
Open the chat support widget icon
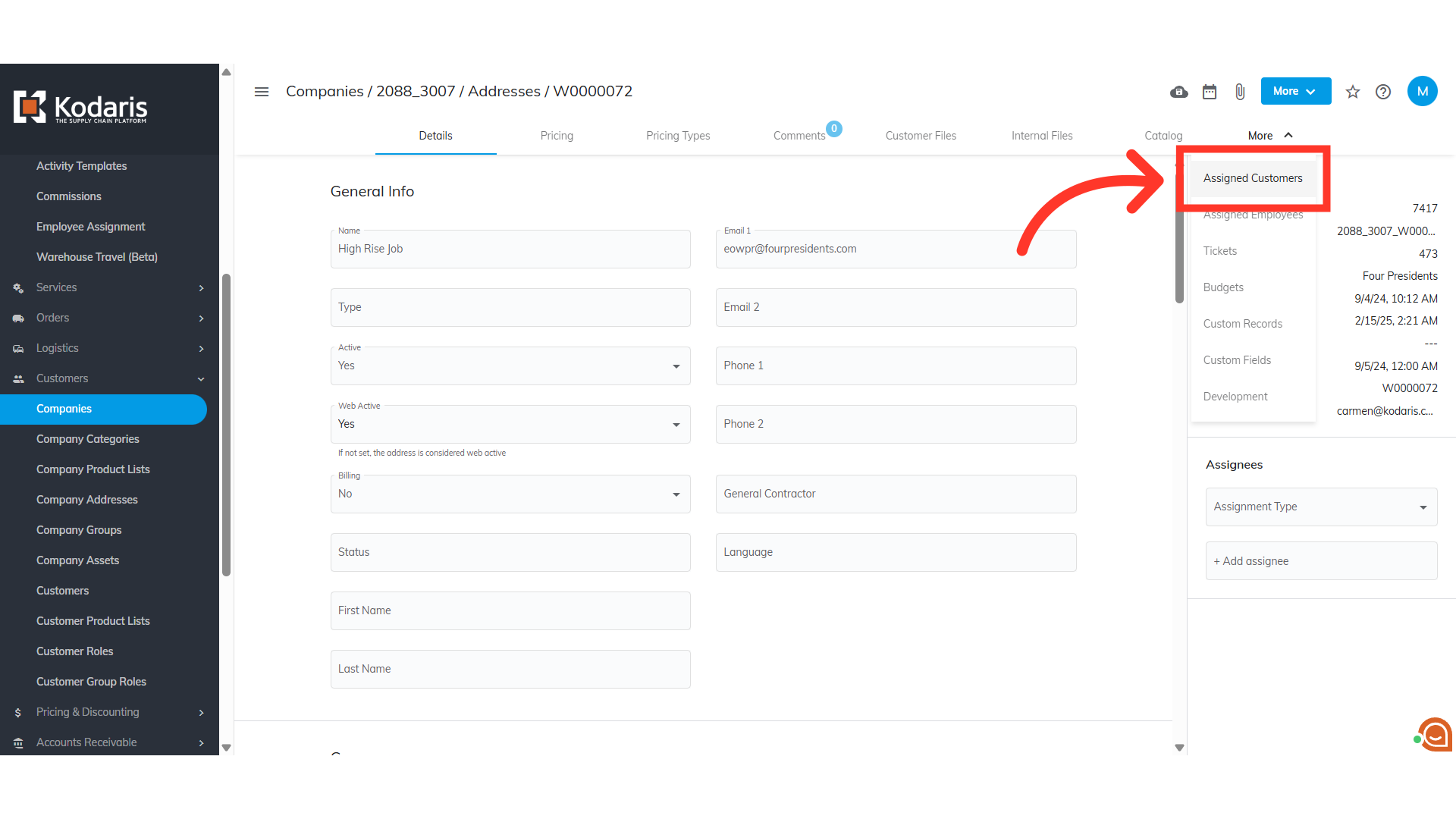point(1435,734)
